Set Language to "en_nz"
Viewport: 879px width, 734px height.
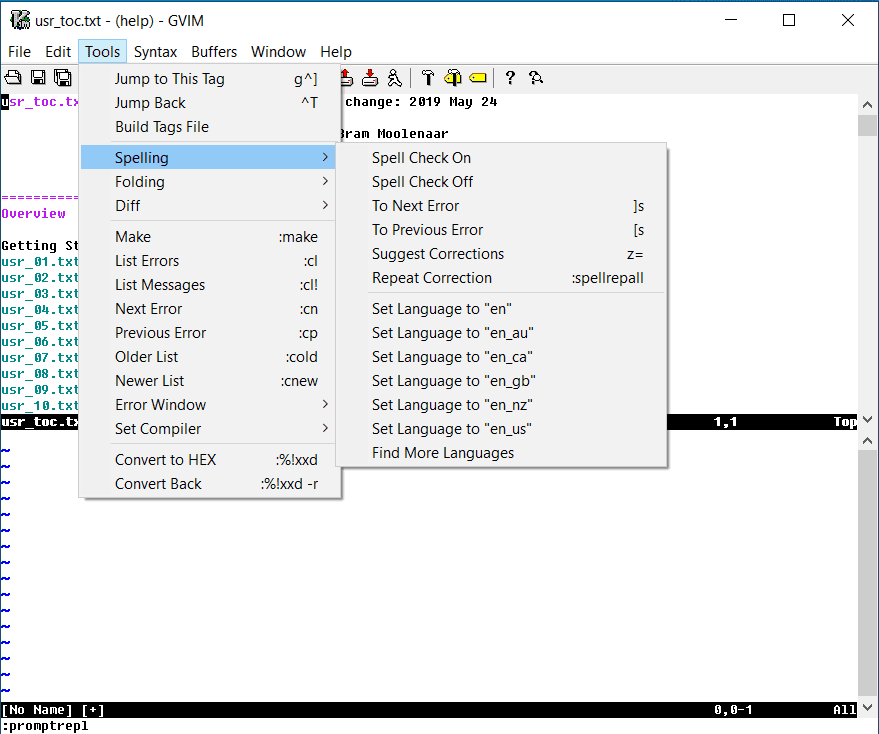[x=501, y=405]
